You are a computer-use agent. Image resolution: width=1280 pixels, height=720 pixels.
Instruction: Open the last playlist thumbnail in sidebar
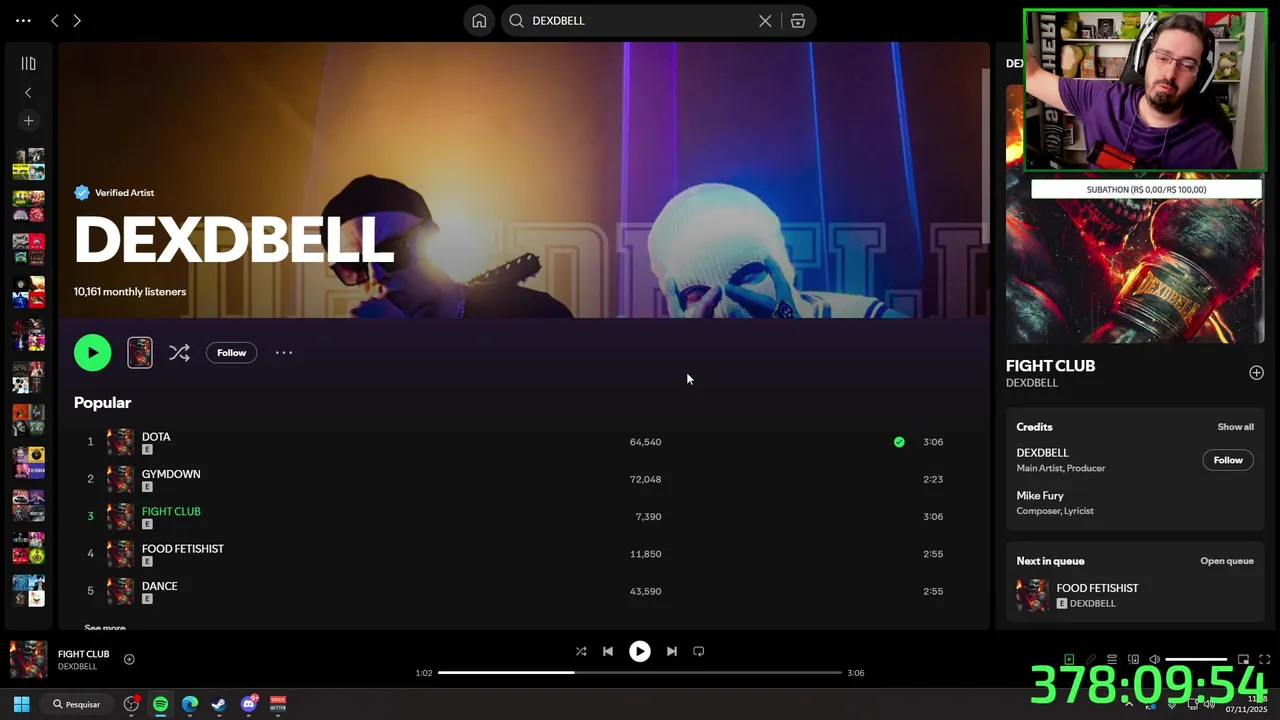click(28, 591)
